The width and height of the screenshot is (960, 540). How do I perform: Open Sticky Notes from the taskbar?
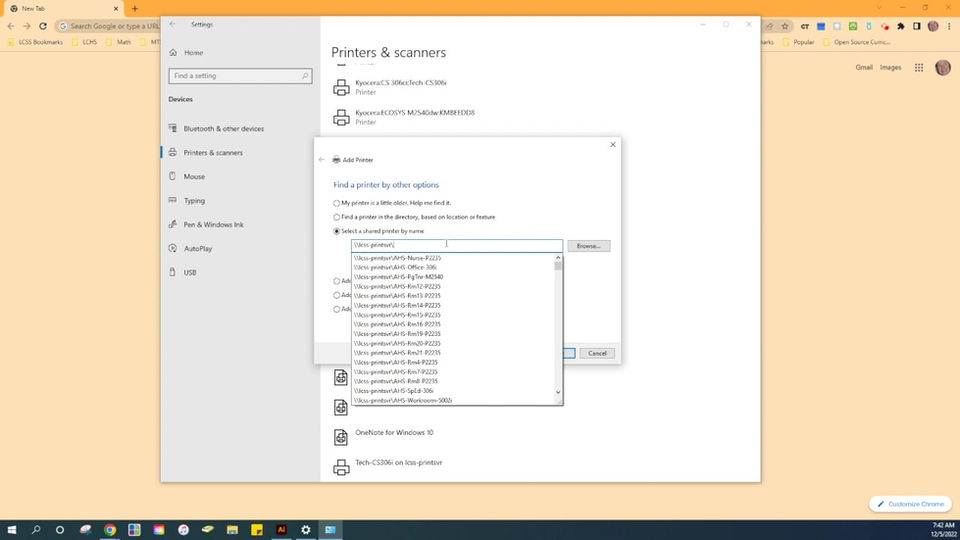257,530
